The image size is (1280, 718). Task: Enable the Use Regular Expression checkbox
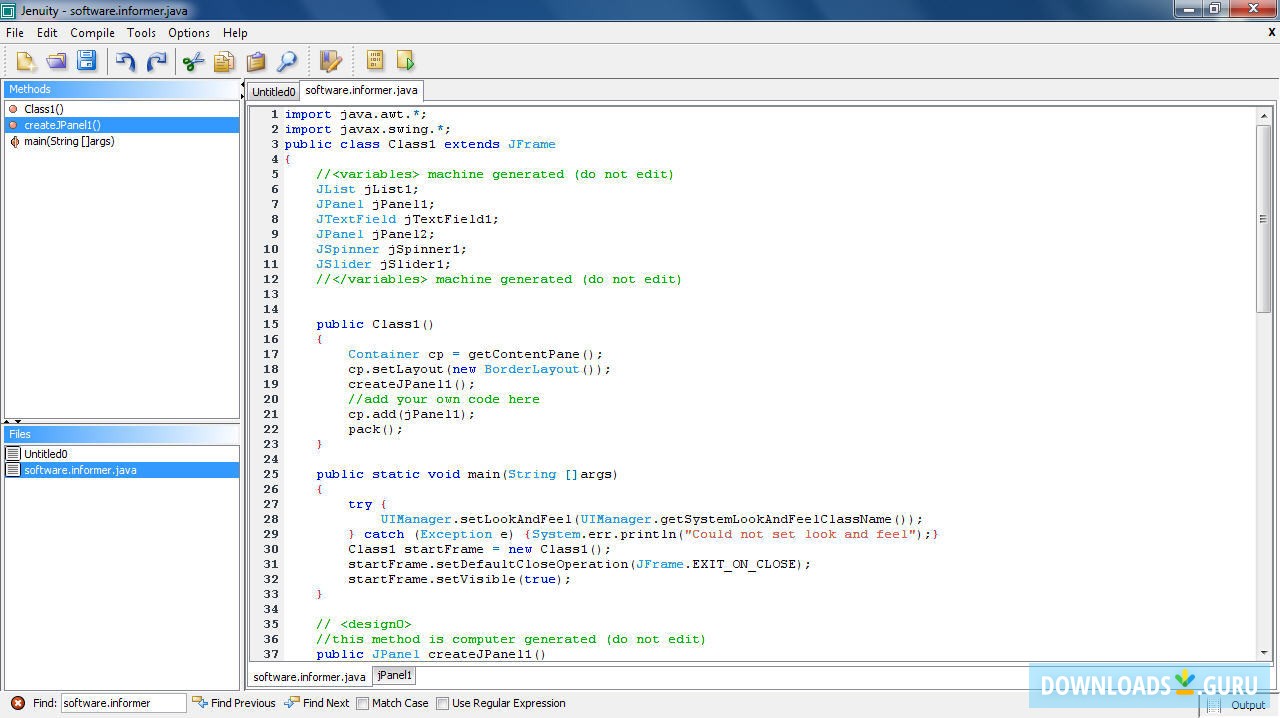click(x=442, y=703)
